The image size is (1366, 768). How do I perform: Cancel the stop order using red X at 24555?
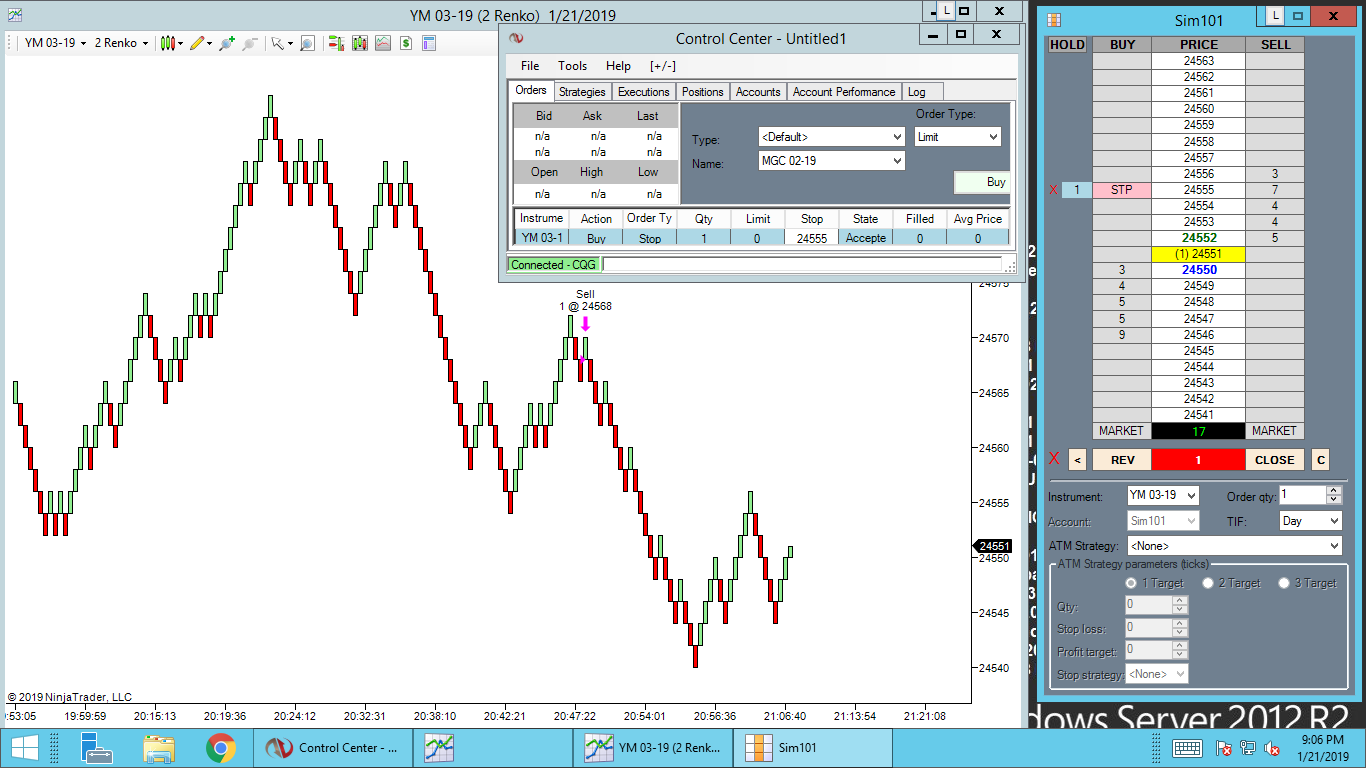click(1053, 190)
